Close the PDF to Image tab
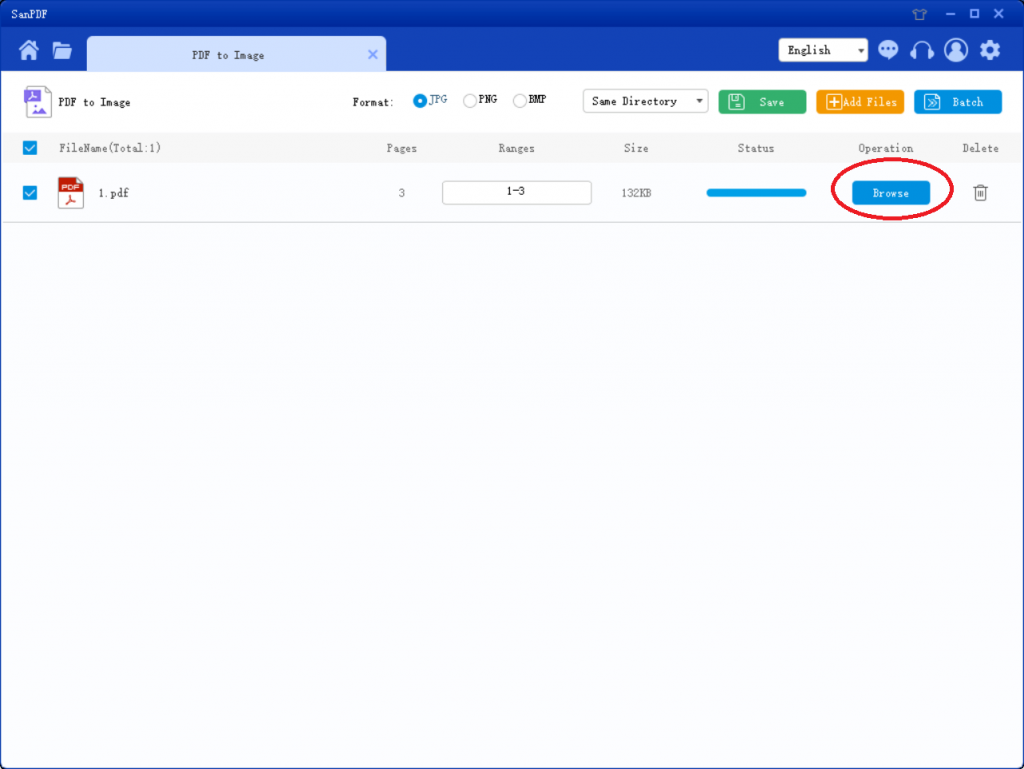Viewport: 1024px width, 769px height. click(x=373, y=55)
